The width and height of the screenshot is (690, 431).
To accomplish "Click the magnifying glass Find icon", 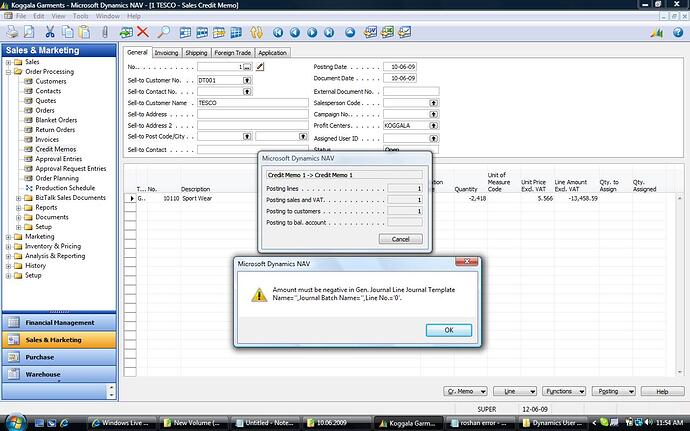I will (x=163, y=32).
